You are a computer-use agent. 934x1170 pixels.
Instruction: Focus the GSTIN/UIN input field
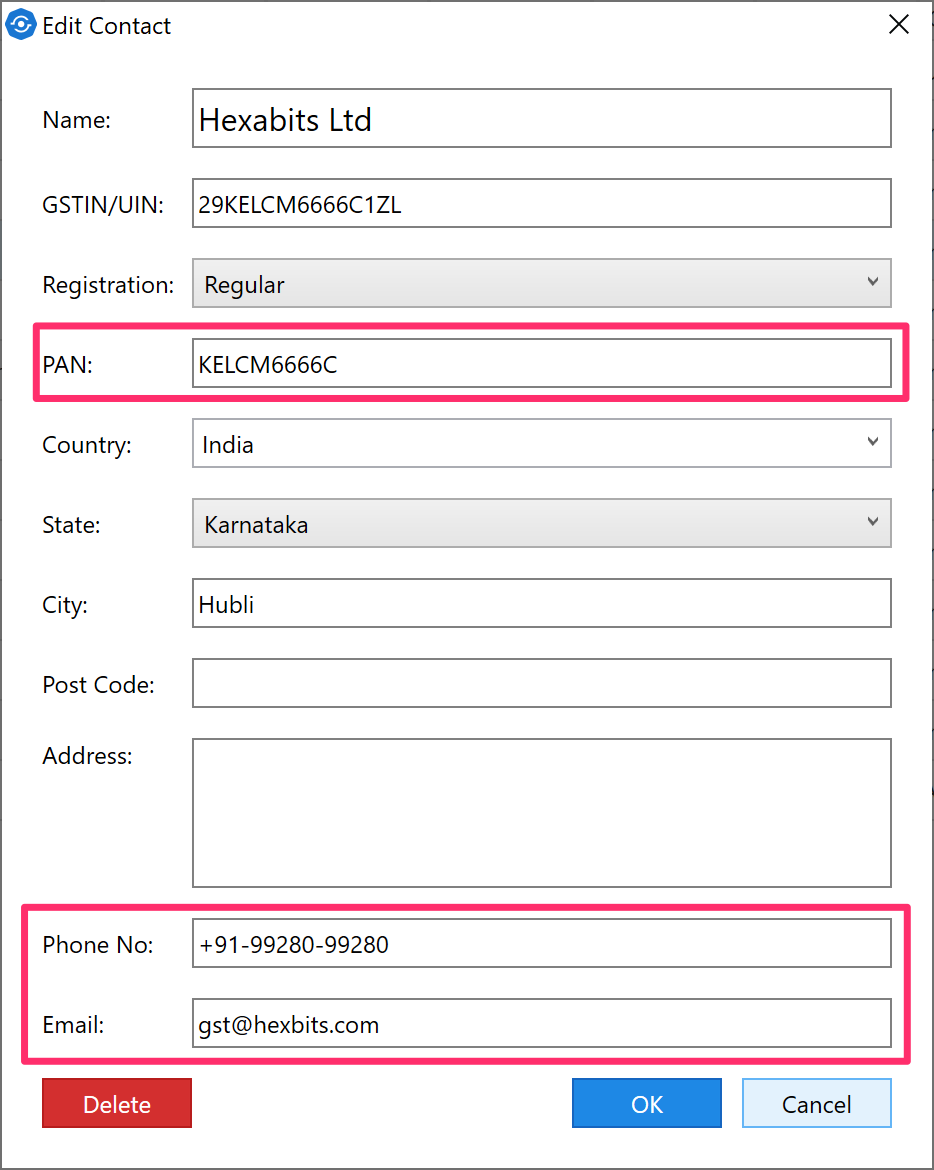click(x=541, y=204)
